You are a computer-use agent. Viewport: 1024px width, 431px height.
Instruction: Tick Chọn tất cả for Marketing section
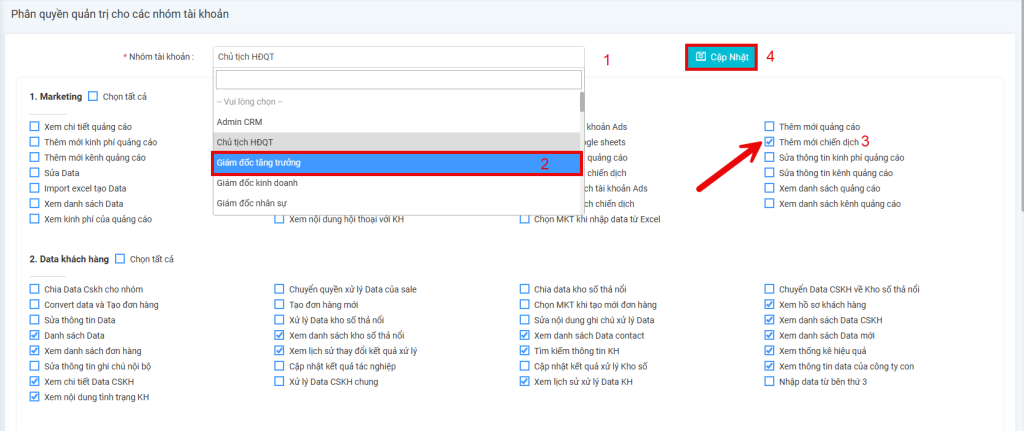[93, 96]
